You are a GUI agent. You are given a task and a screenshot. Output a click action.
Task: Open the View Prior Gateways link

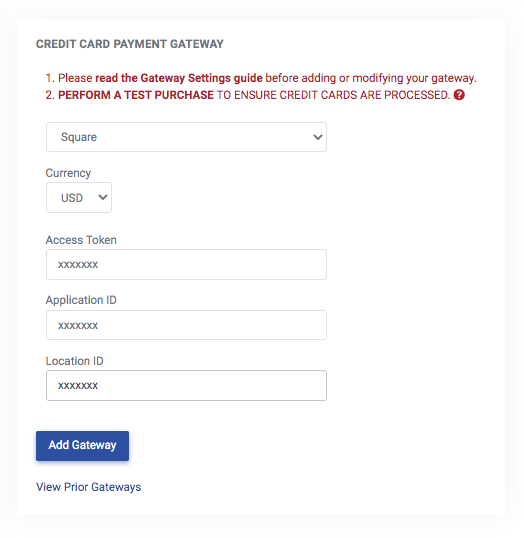[89, 487]
